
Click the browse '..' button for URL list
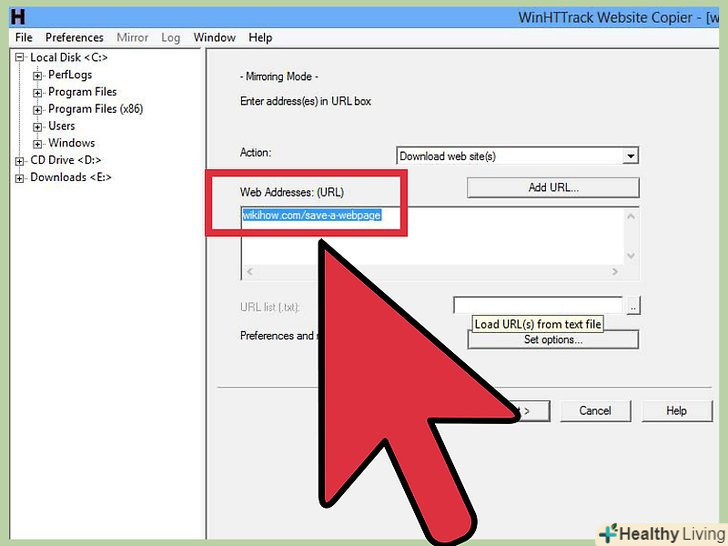(x=633, y=306)
